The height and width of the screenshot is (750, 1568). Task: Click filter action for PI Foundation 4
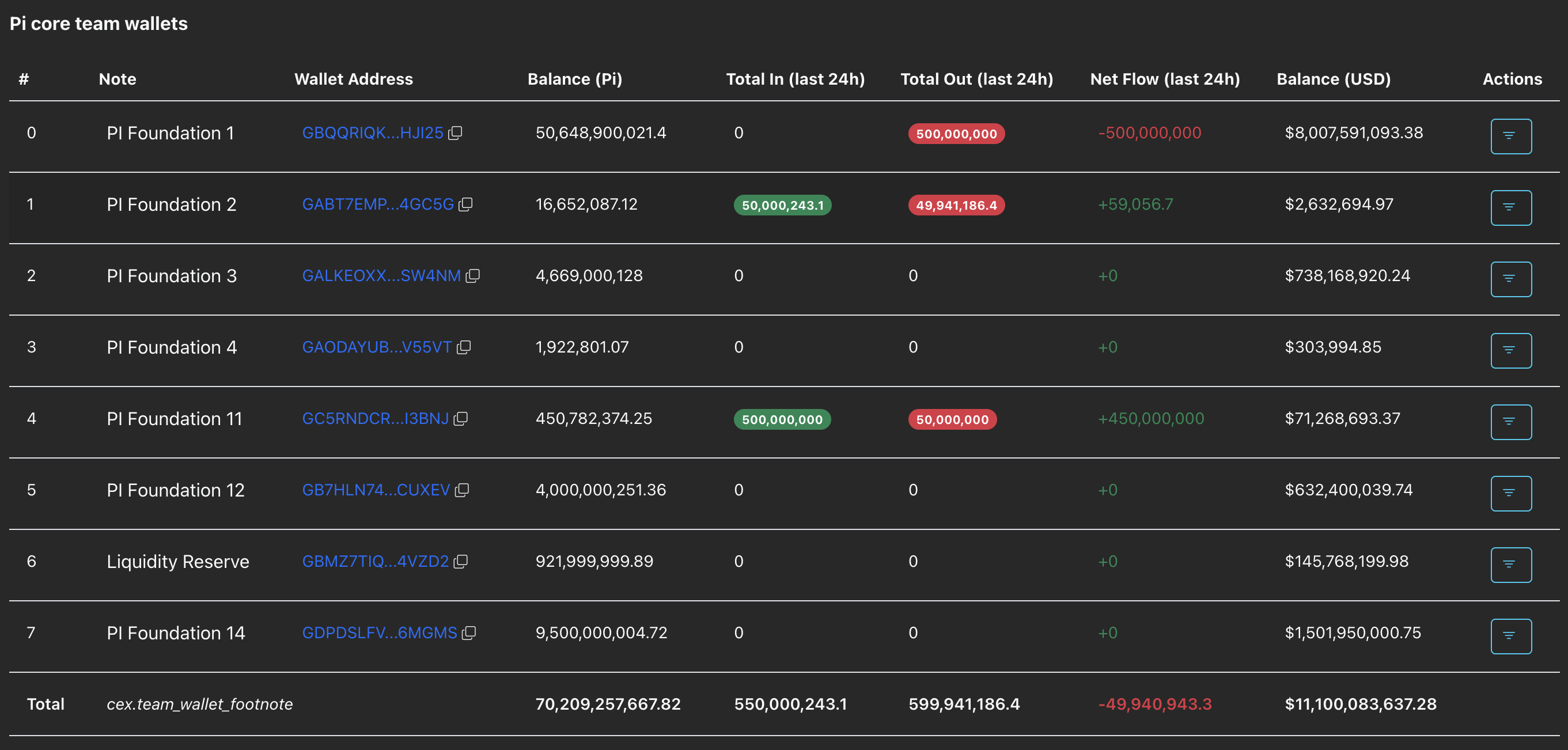pos(1510,351)
